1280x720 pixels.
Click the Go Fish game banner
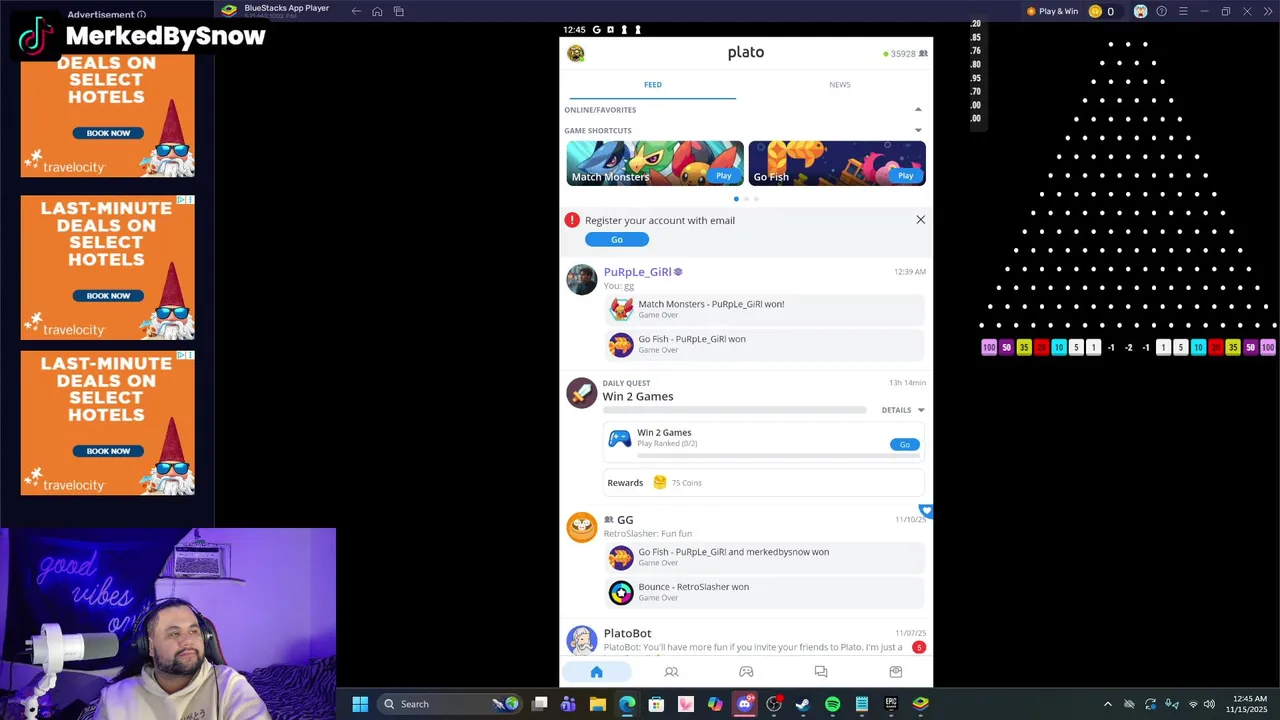coord(837,163)
